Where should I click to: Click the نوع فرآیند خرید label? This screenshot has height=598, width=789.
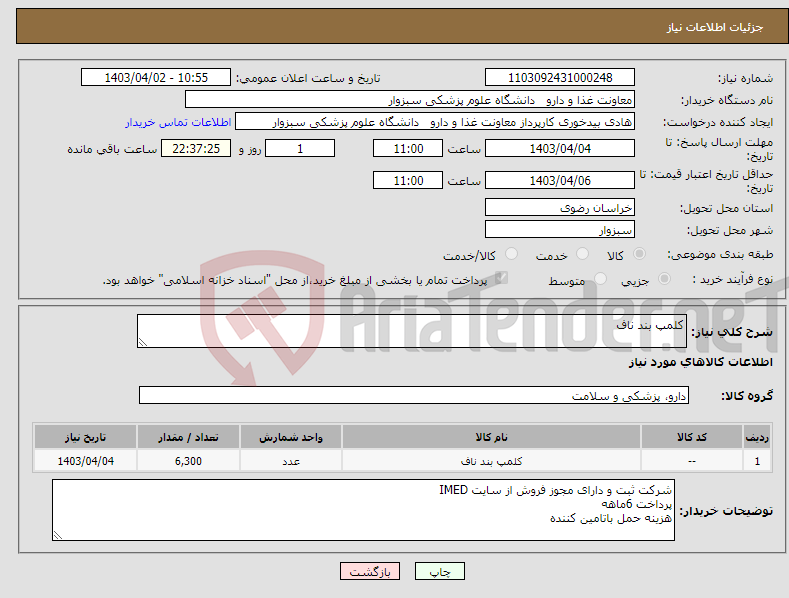[733, 279]
